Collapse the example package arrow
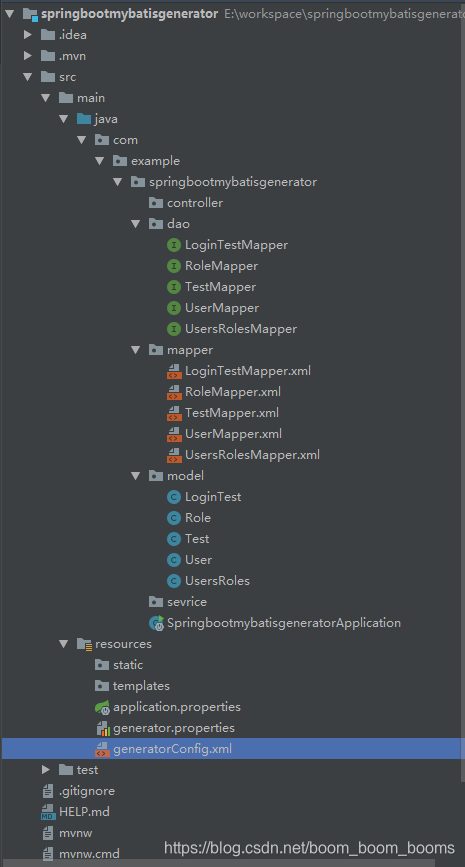Viewport: 465px width, 867px height. point(100,161)
